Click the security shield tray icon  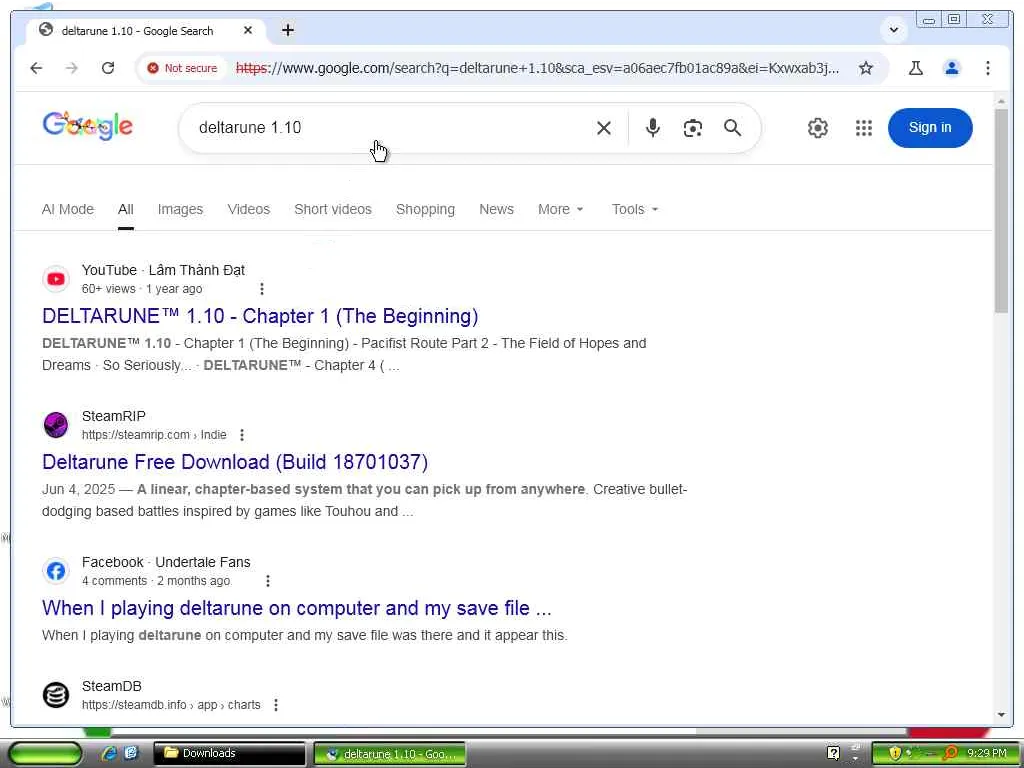click(x=895, y=753)
